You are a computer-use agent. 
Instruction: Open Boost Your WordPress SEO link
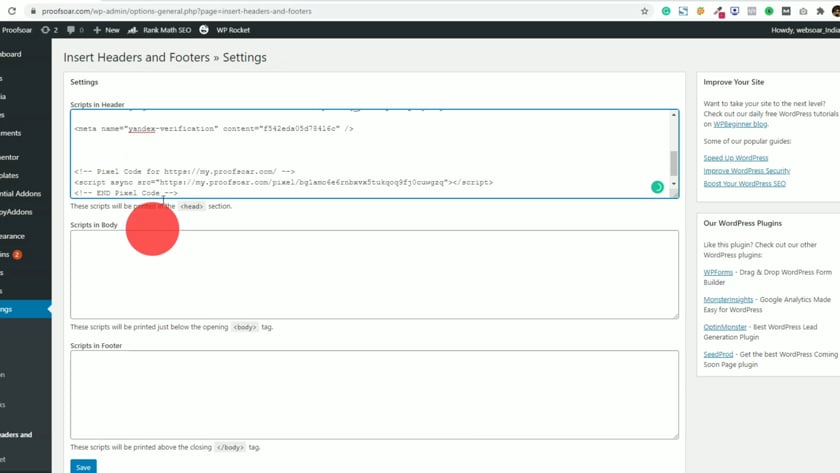click(x=745, y=184)
